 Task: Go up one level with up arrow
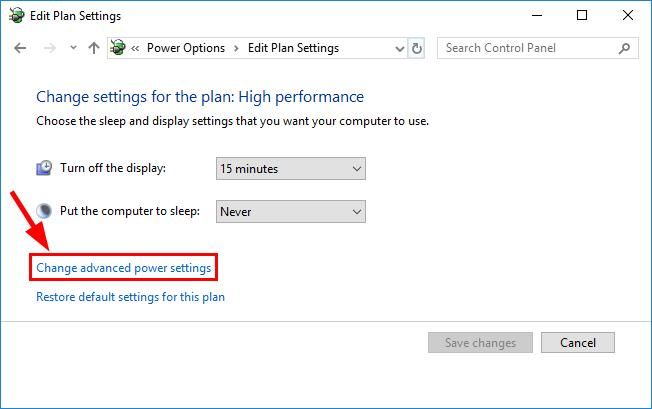(94, 48)
